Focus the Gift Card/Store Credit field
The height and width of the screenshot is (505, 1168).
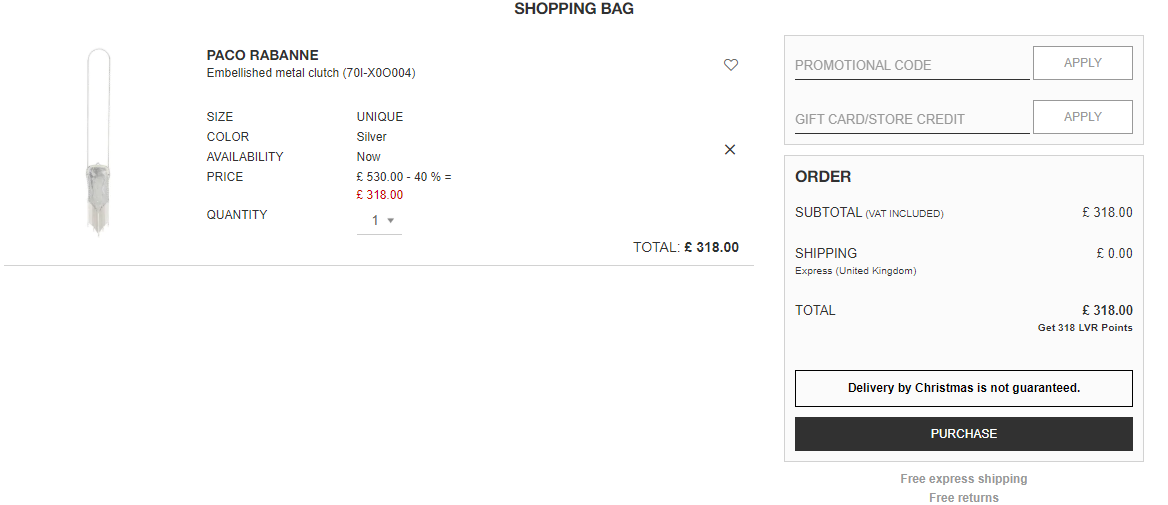click(x=912, y=119)
